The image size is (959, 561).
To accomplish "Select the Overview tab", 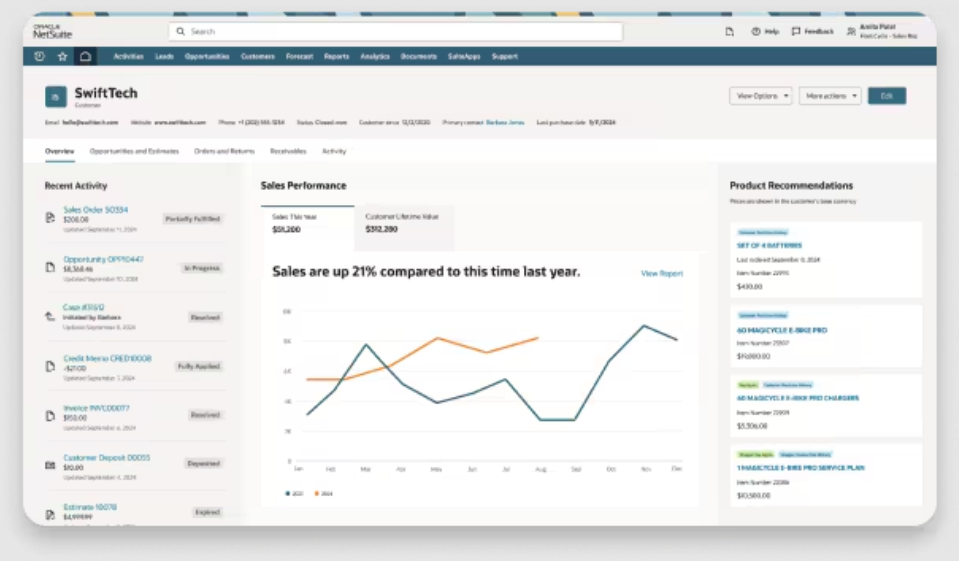I will (x=59, y=151).
